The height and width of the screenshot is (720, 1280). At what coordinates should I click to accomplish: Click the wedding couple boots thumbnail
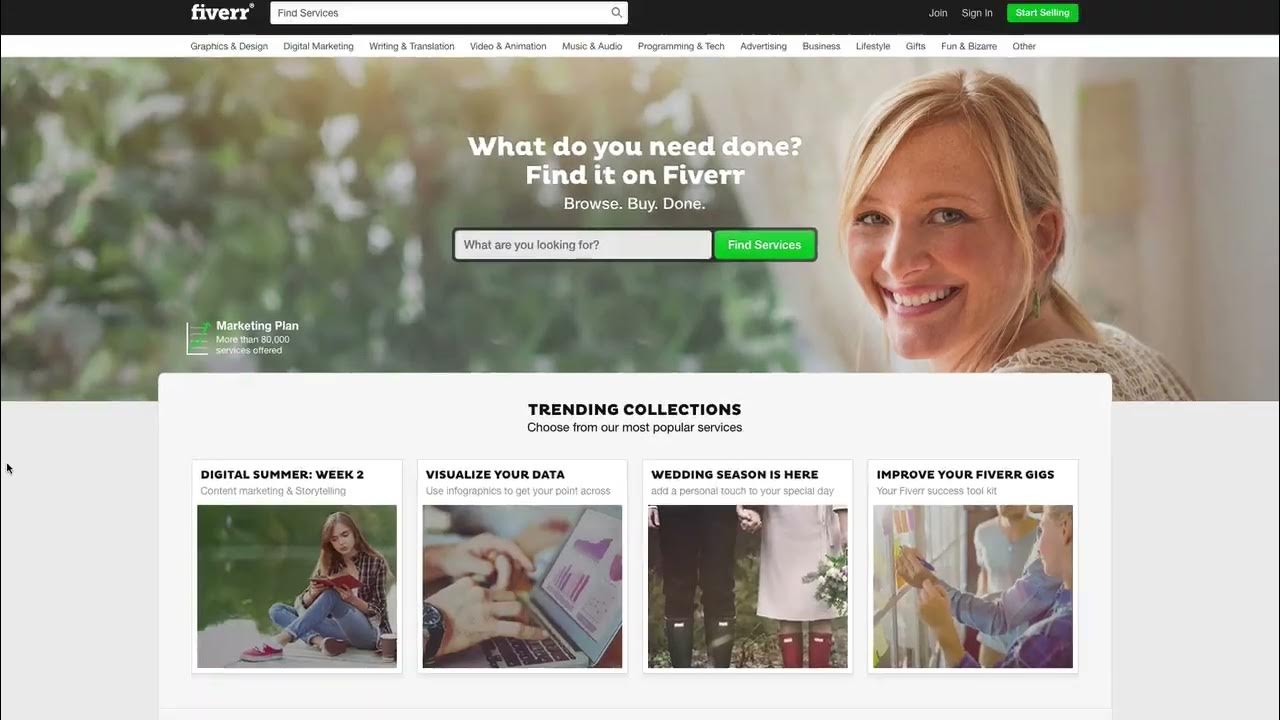coord(748,586)
